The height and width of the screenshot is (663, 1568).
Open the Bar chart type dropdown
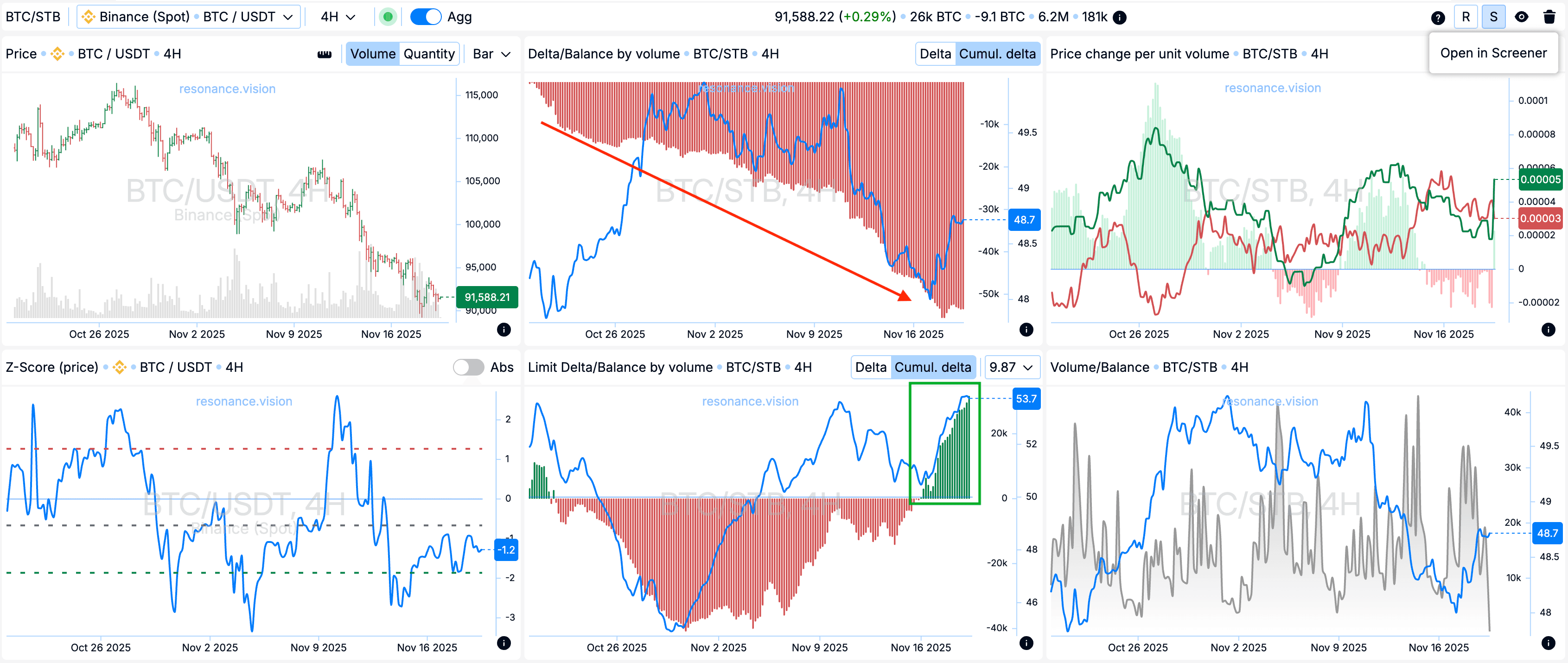click(491, 54)
